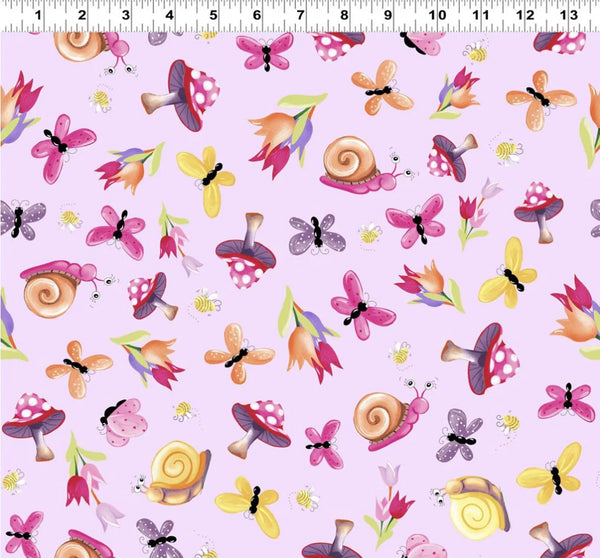Click the number 13 on the ruler
Viewport: 600px width, 558px height.
[x=566, y=15]
